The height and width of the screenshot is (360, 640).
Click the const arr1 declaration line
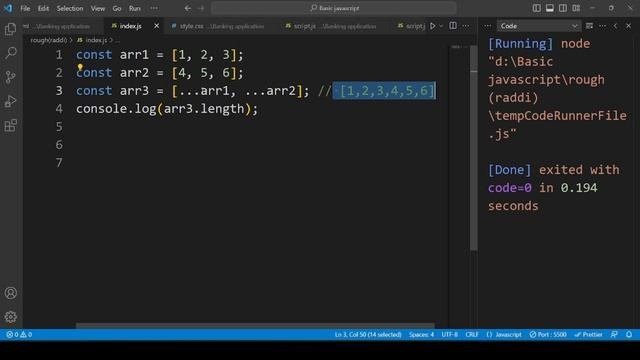(x=160, y=55)
